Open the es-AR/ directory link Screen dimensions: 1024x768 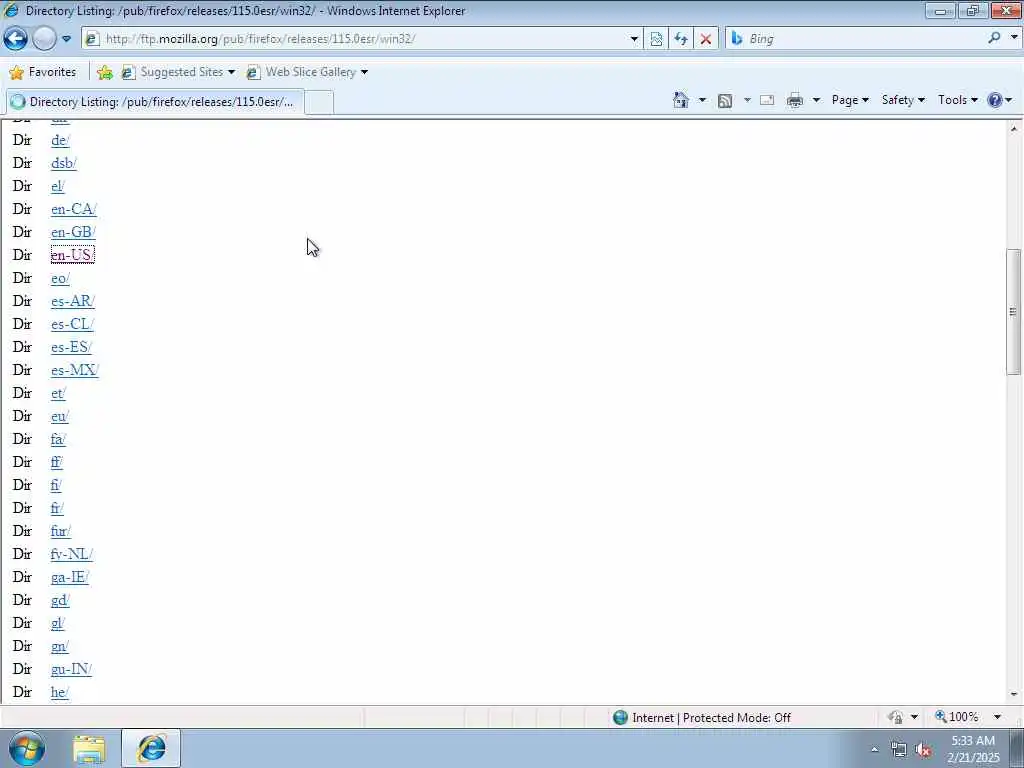click(73, 301)
